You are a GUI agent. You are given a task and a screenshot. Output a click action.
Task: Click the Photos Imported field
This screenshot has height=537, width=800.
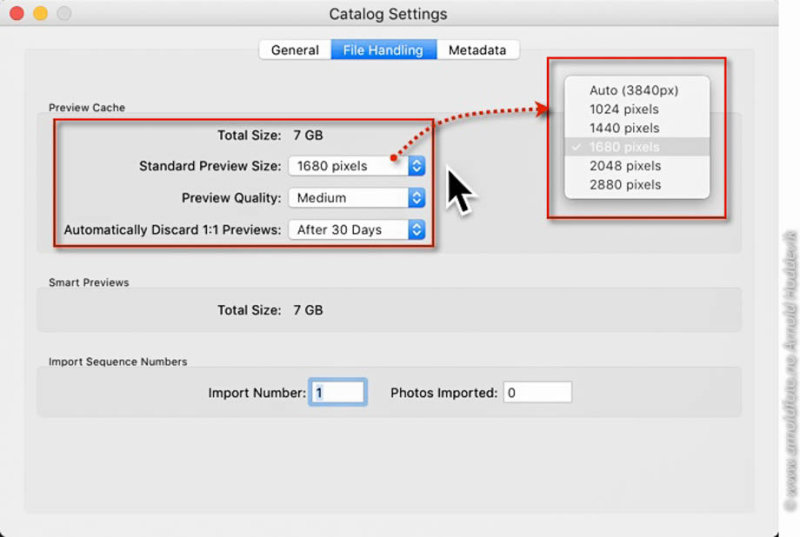pyautogui.click(x=537, y=392)
